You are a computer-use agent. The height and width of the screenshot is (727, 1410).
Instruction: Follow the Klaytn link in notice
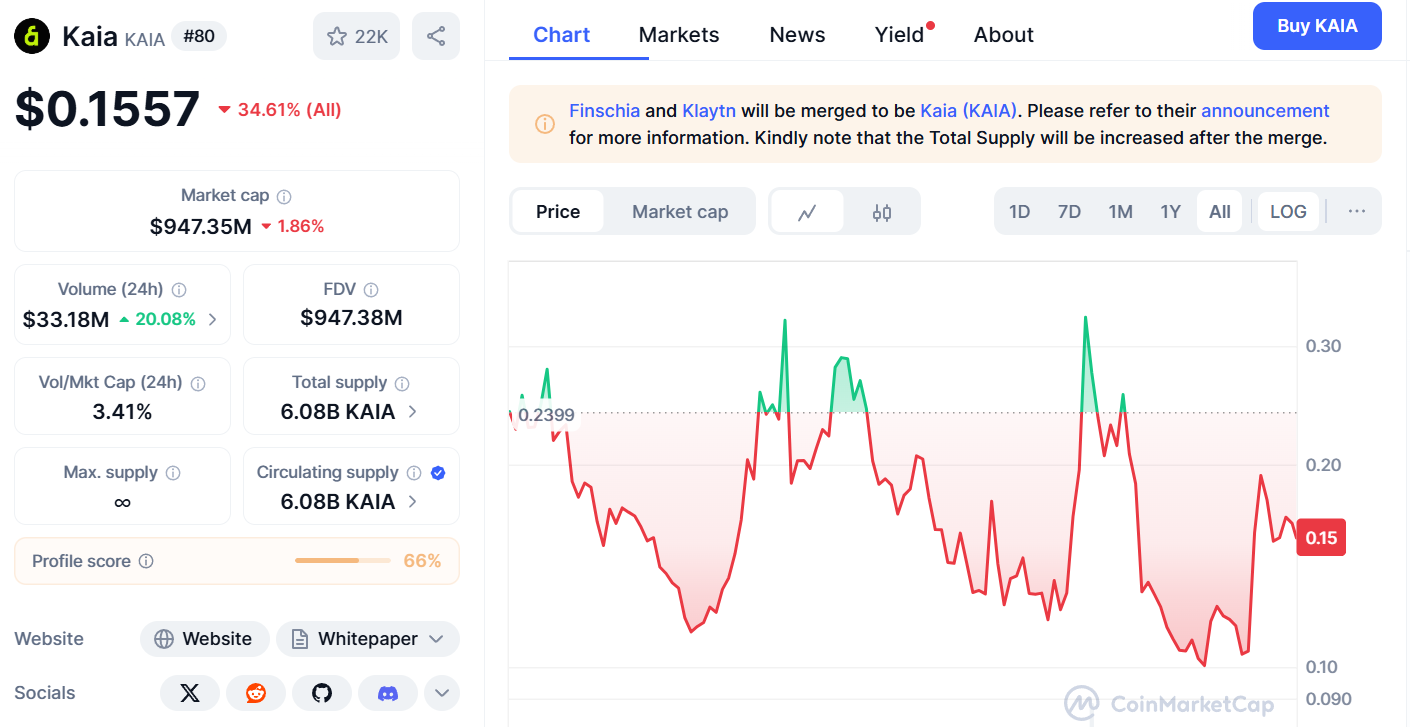click(x=710, y=111)
